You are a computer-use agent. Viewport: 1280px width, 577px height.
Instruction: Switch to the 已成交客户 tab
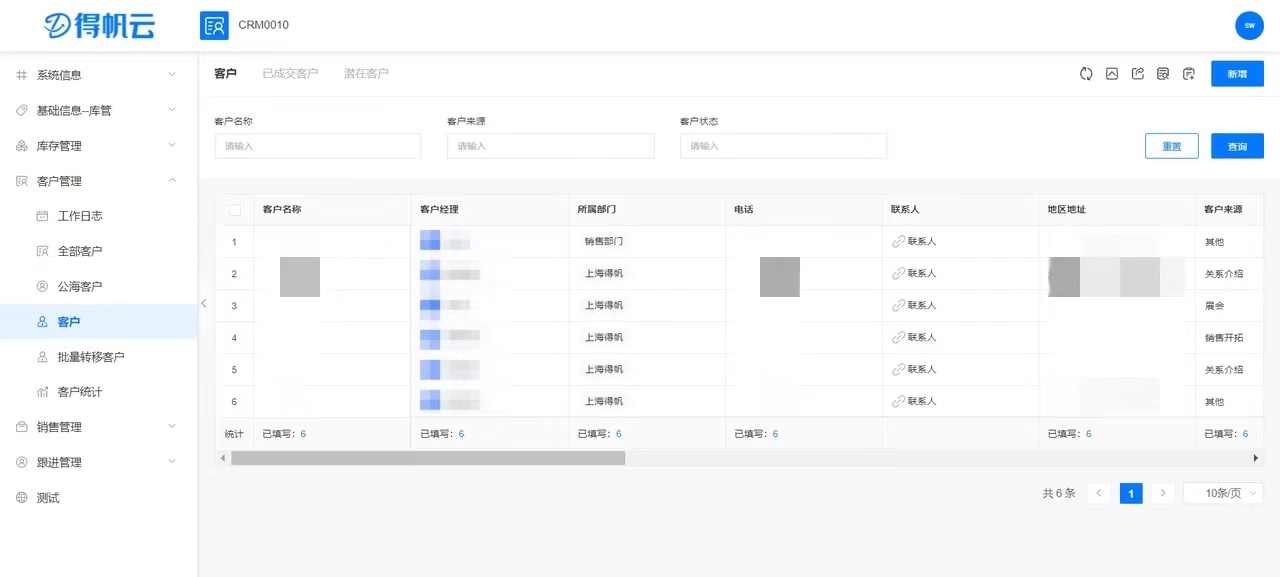click(290, 73)
